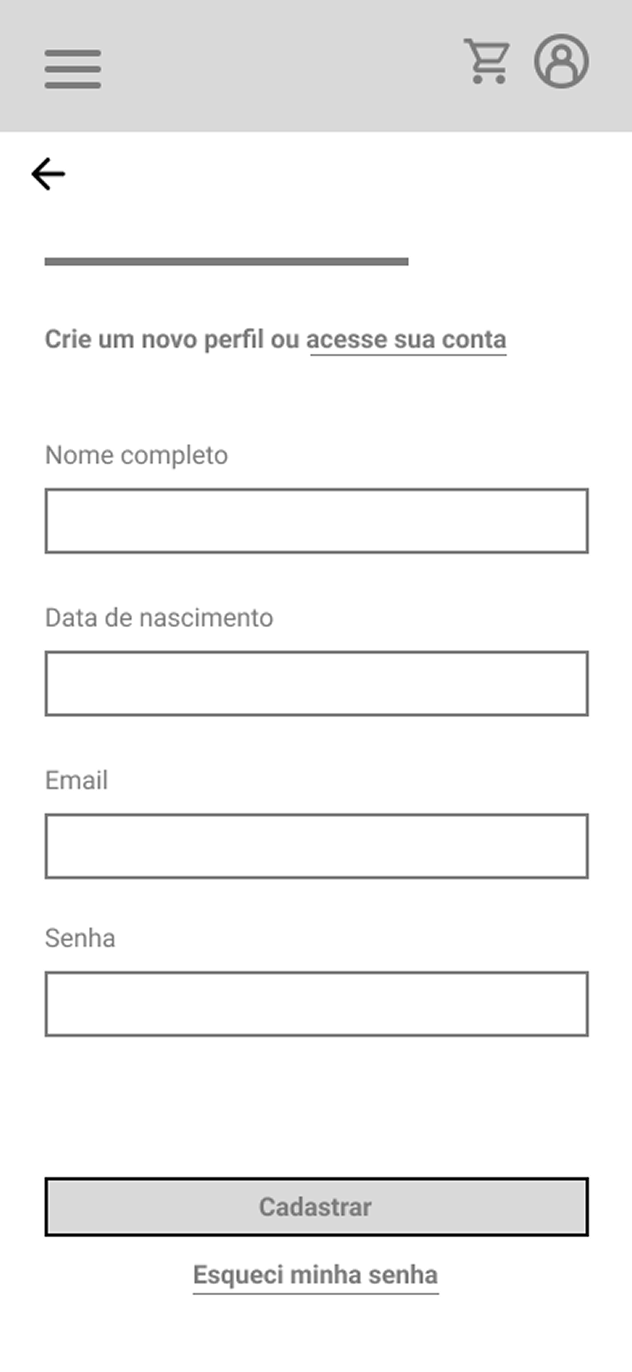632x1372 pixels.
Task: Click the word 'perfil' in the heading
Action: [233, 340]
